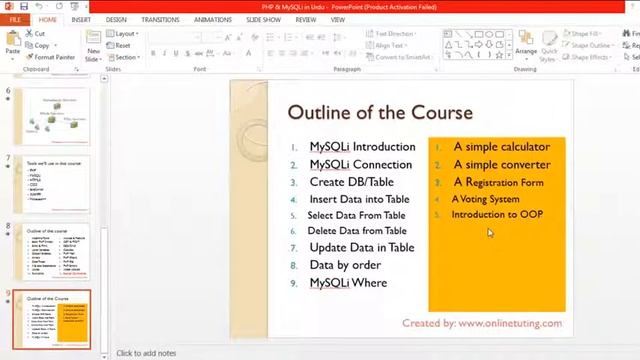
Task: Click the Paste clipboard icon
Action: 13,38
